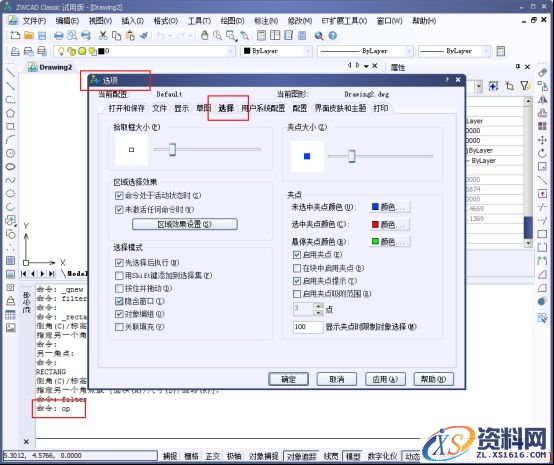The height and width of the screenshot is (465, 554).
Task: Pick the 选中夹点颜色 red color button
Action: pyautogui.click(x=390, y=224)
